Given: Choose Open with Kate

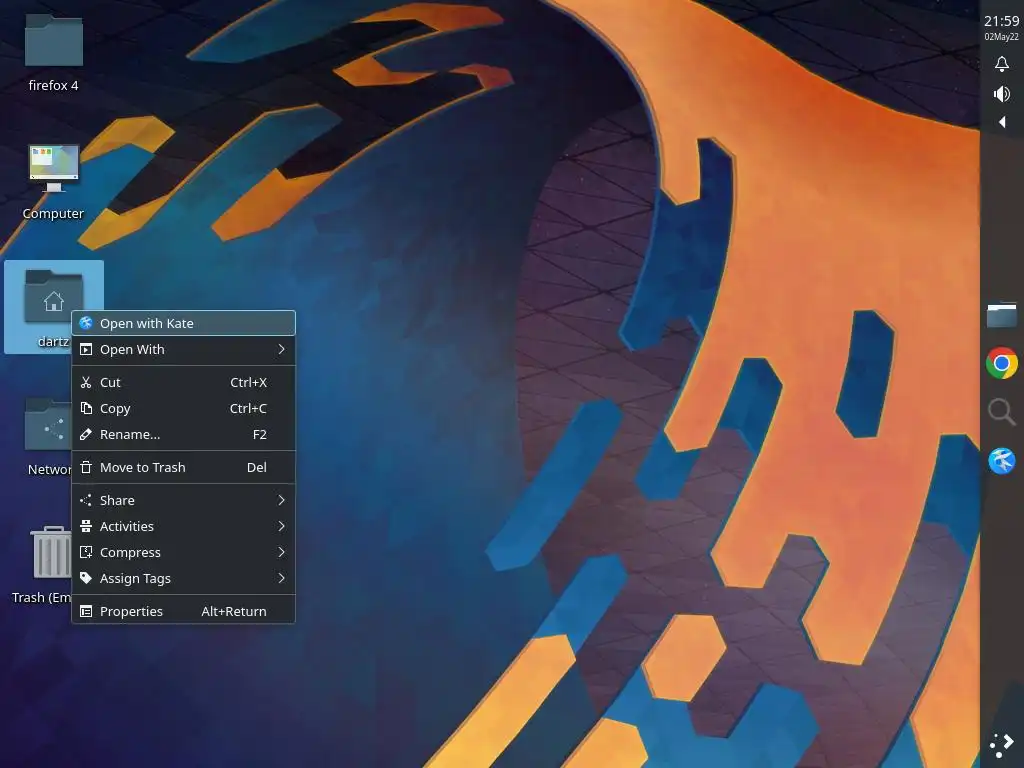Looking at the screenshot, I should (184, 323).
